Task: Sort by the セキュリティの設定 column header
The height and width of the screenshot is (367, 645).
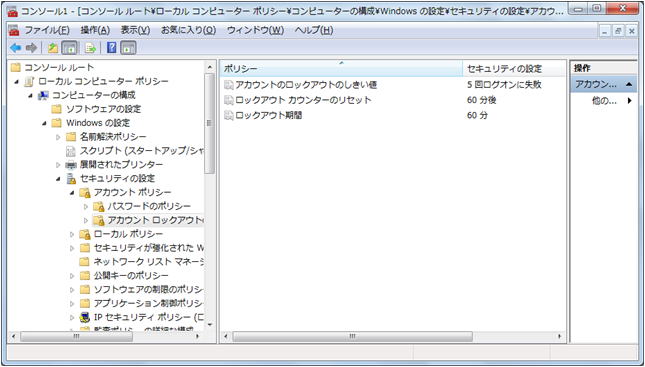Action: pos(515,69)
